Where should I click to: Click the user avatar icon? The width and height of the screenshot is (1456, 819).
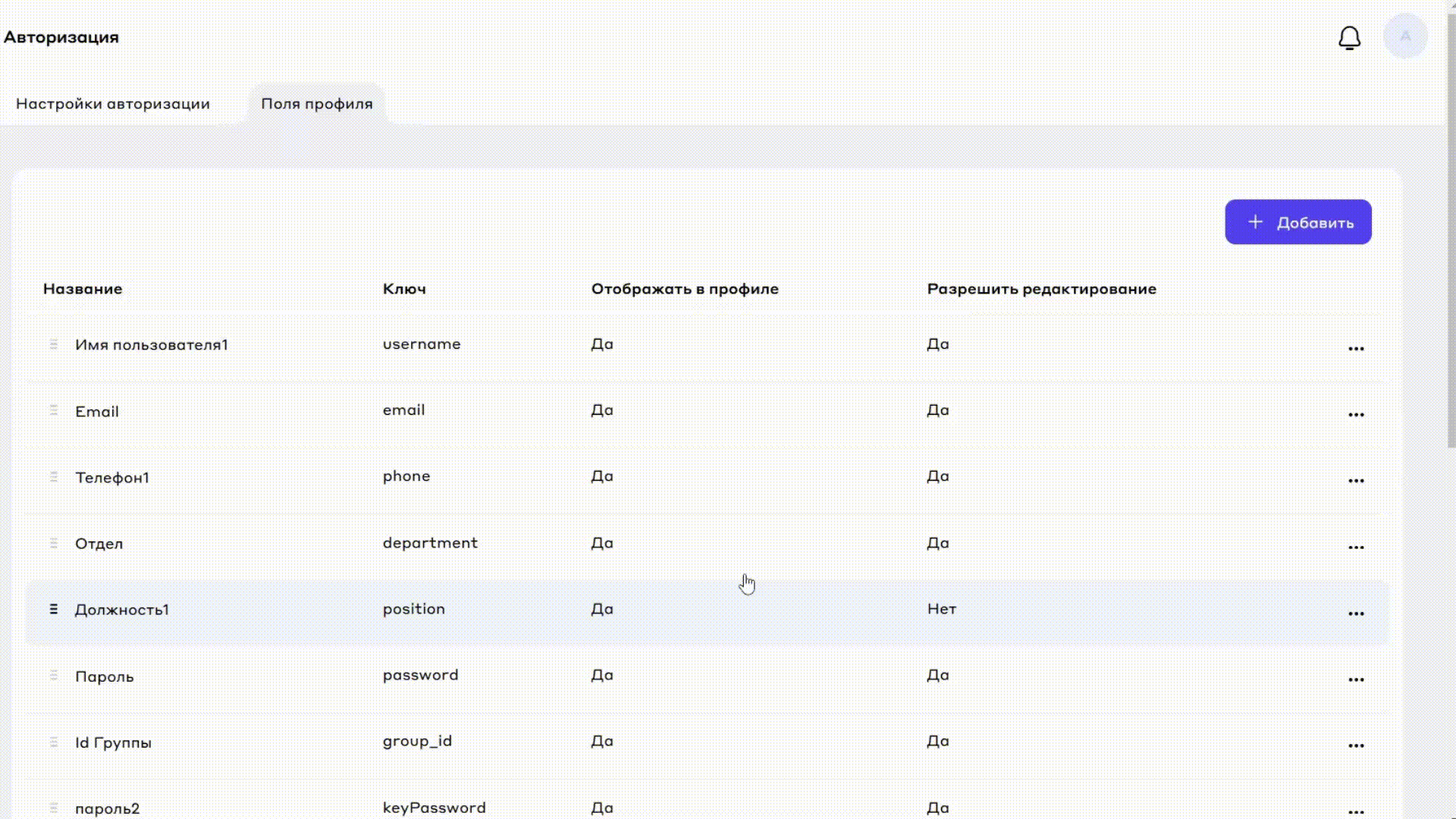1405,36
